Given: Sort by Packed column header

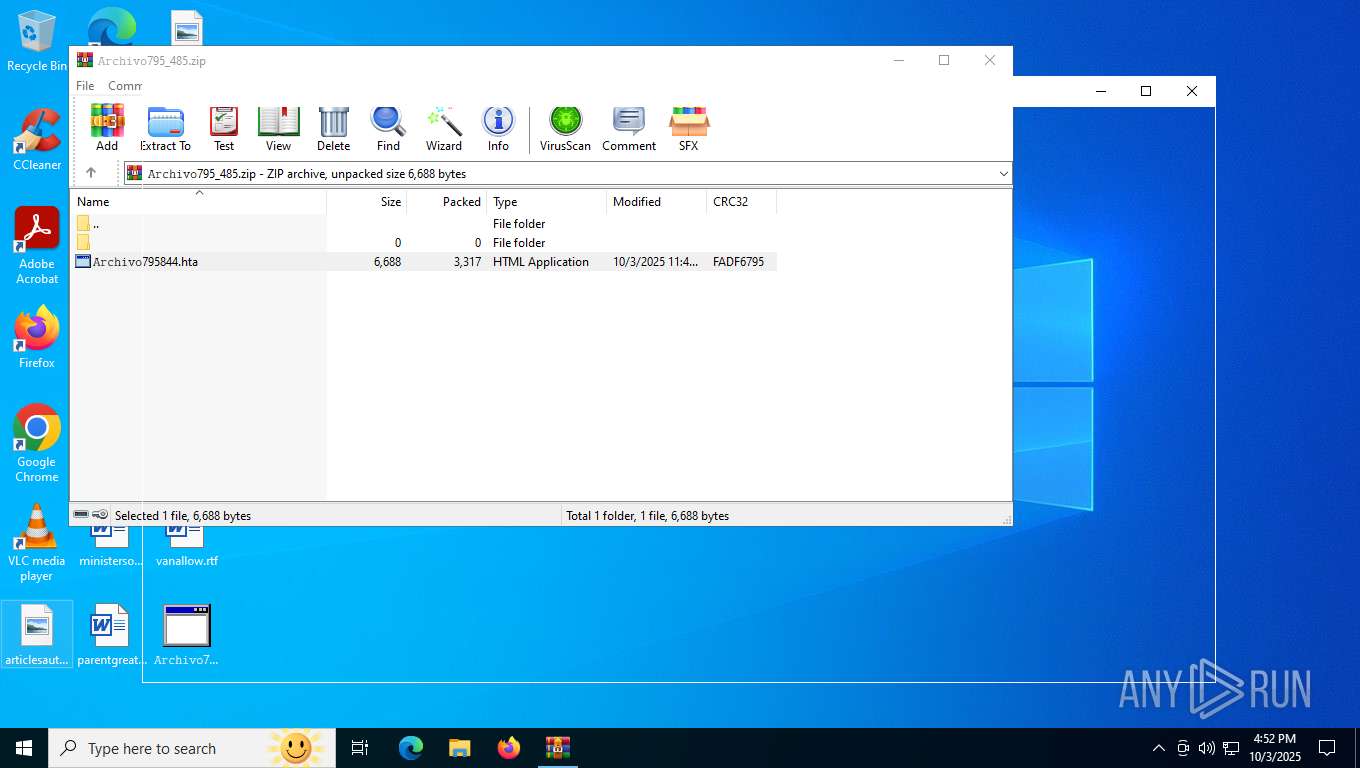Looking at the screenshot, I should pos(447,201).
